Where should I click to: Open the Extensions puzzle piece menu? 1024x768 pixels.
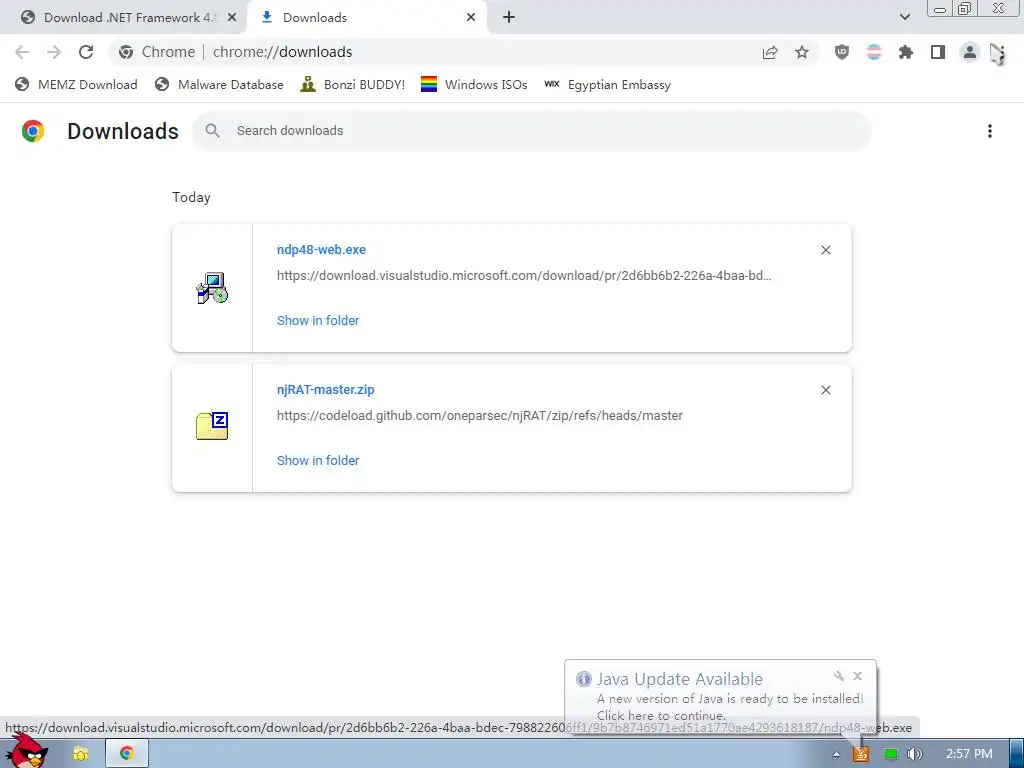tap(906, 52)
